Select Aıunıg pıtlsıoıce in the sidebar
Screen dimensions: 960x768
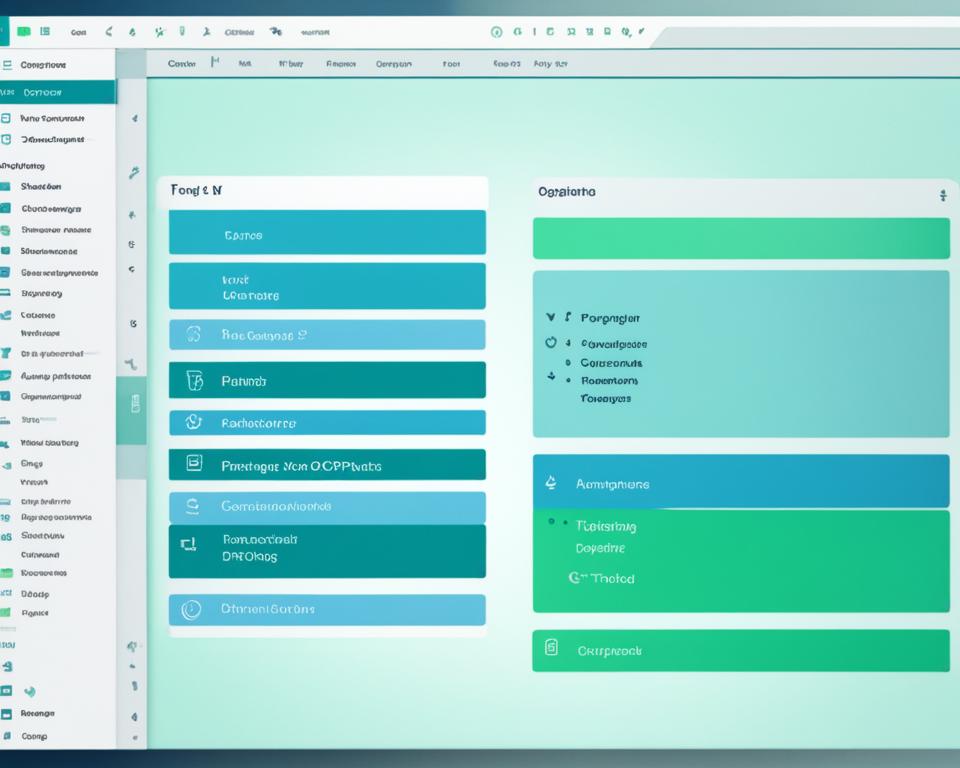click(x=56, y=376)
